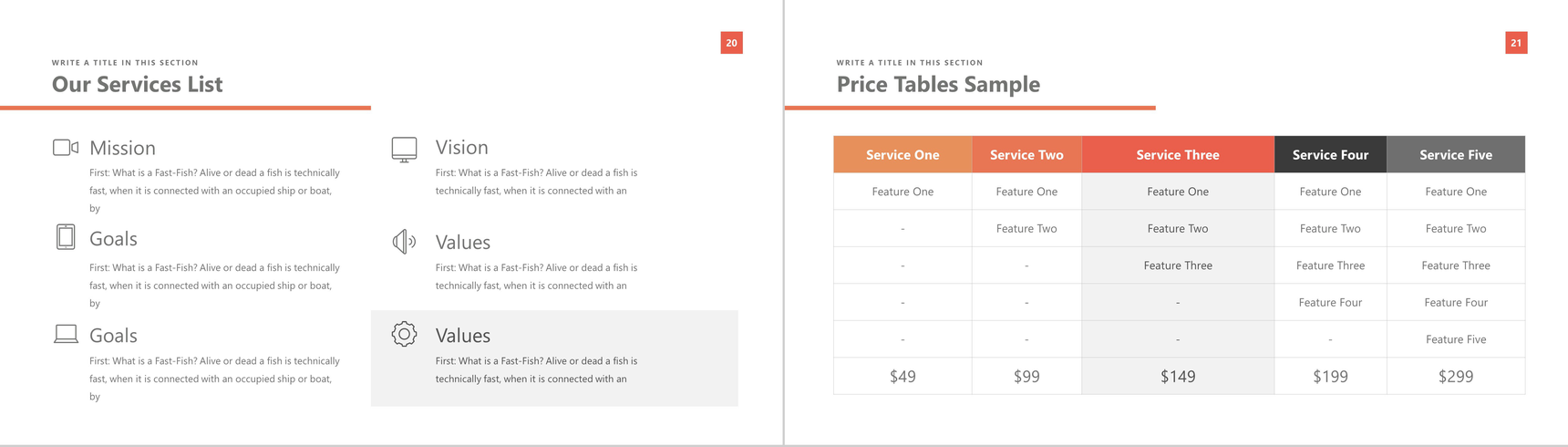Click the tablet icon next to the first Goals heading
1568x447 pixels.
(x=66, y=237)
